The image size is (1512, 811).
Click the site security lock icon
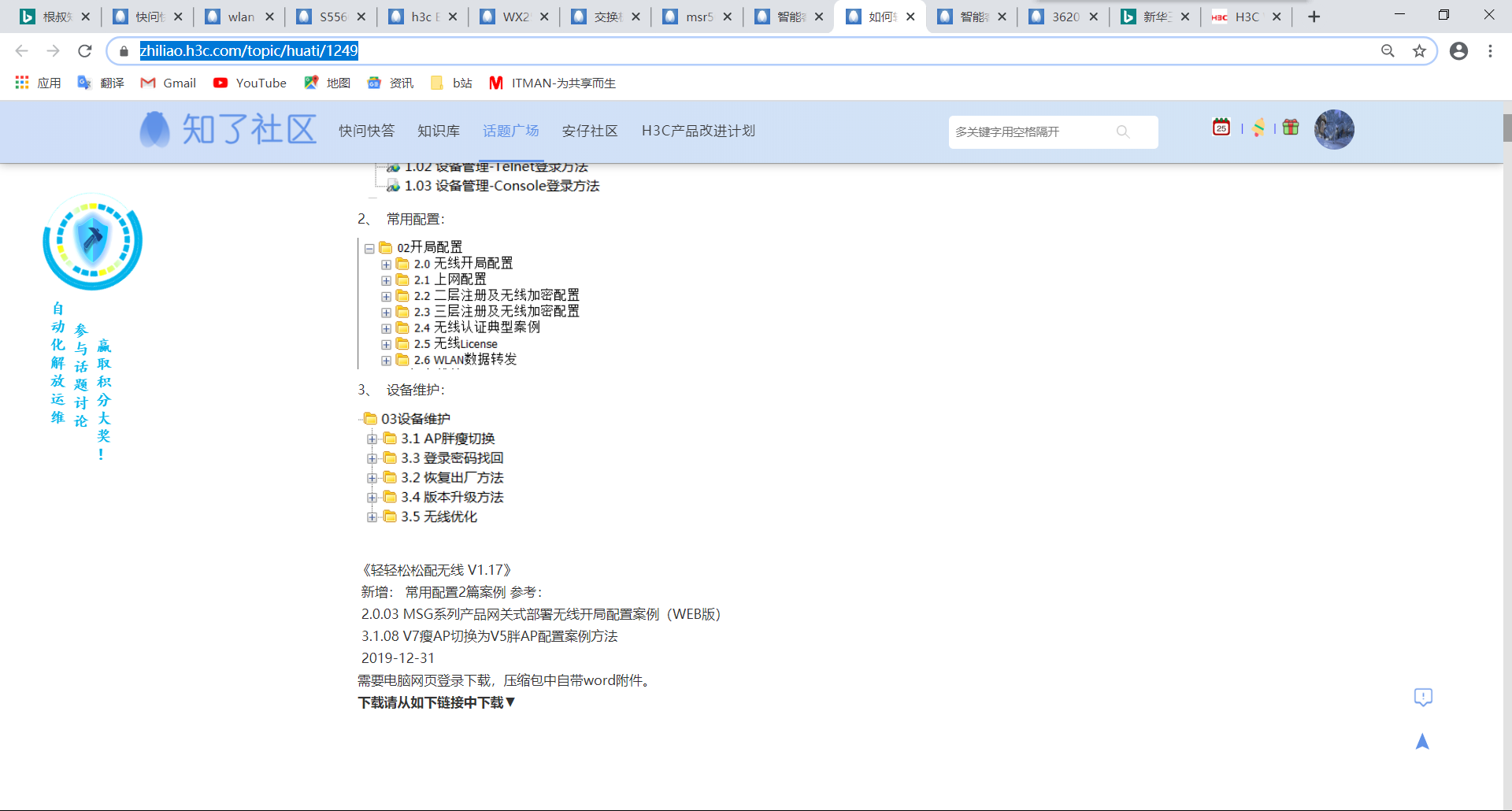click(x=124, y=51)
